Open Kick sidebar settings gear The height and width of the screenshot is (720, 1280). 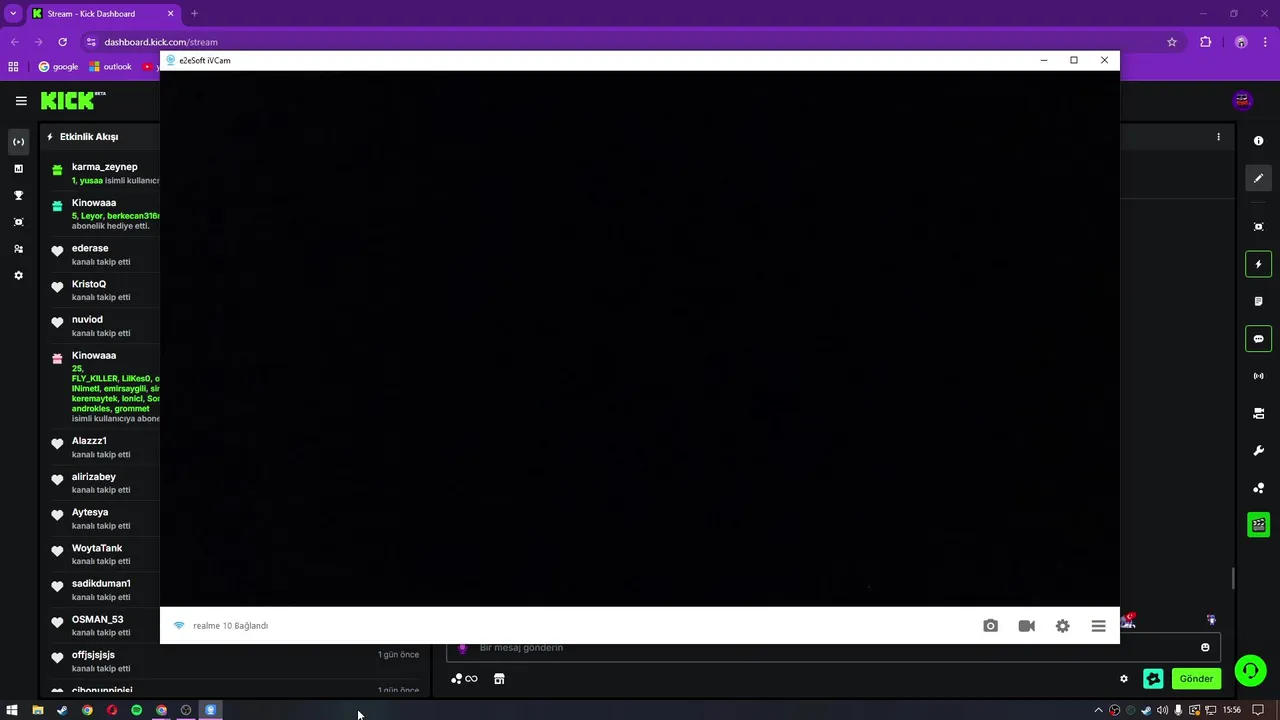[x=18, y=276]
